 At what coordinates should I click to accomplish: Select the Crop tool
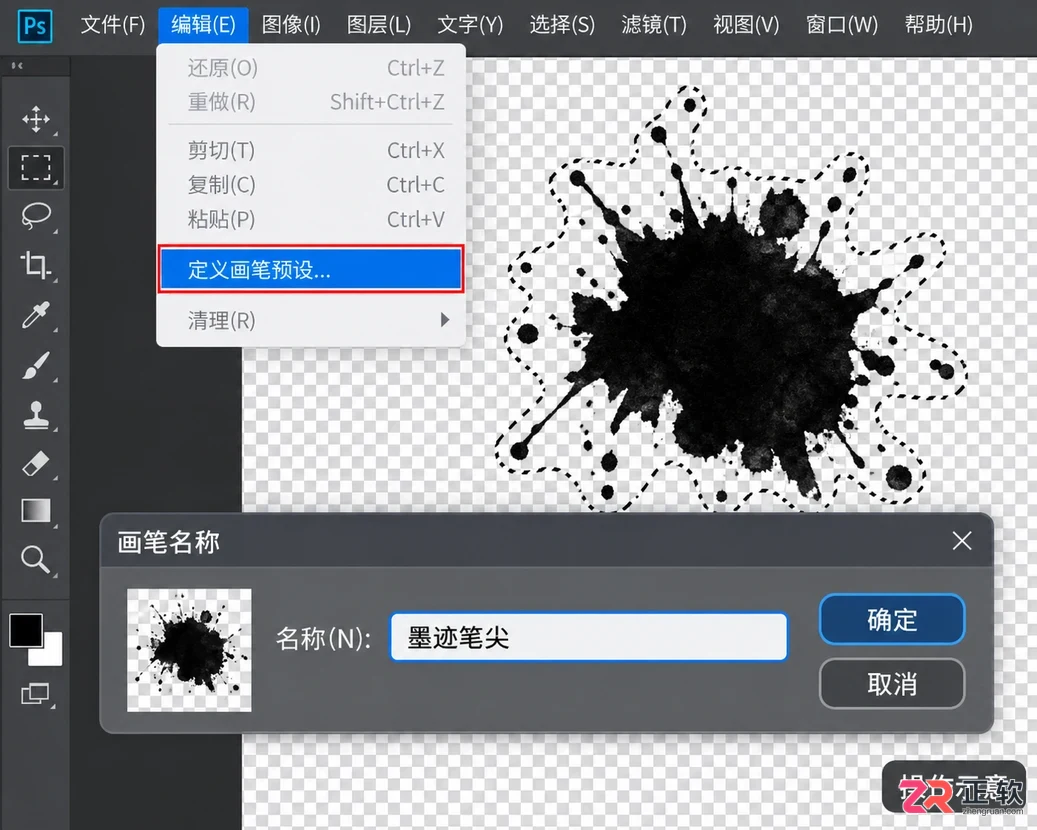click(x=36, y=265)
